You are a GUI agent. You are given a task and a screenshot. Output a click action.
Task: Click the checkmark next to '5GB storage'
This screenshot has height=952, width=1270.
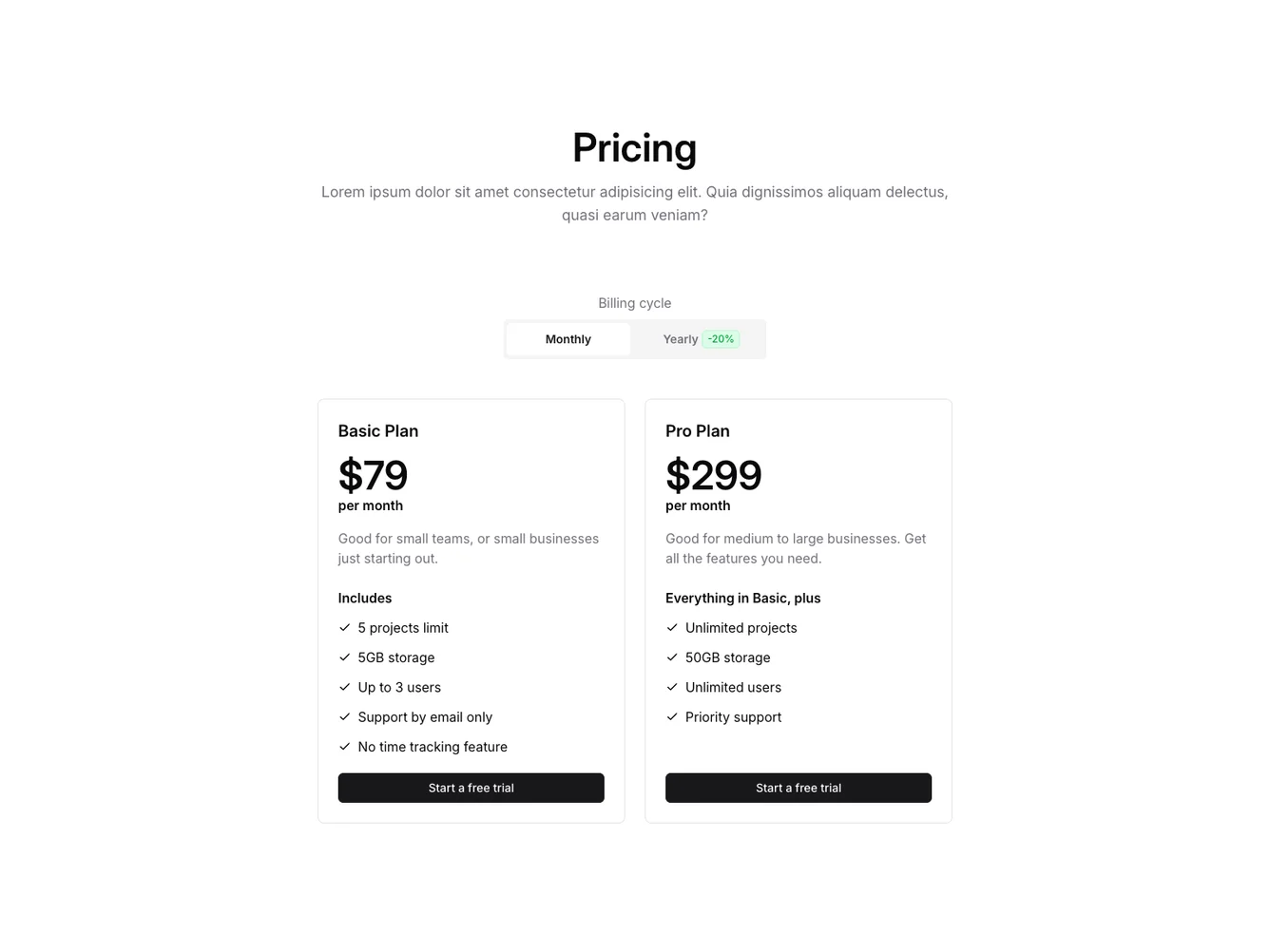tap(344, 657)
